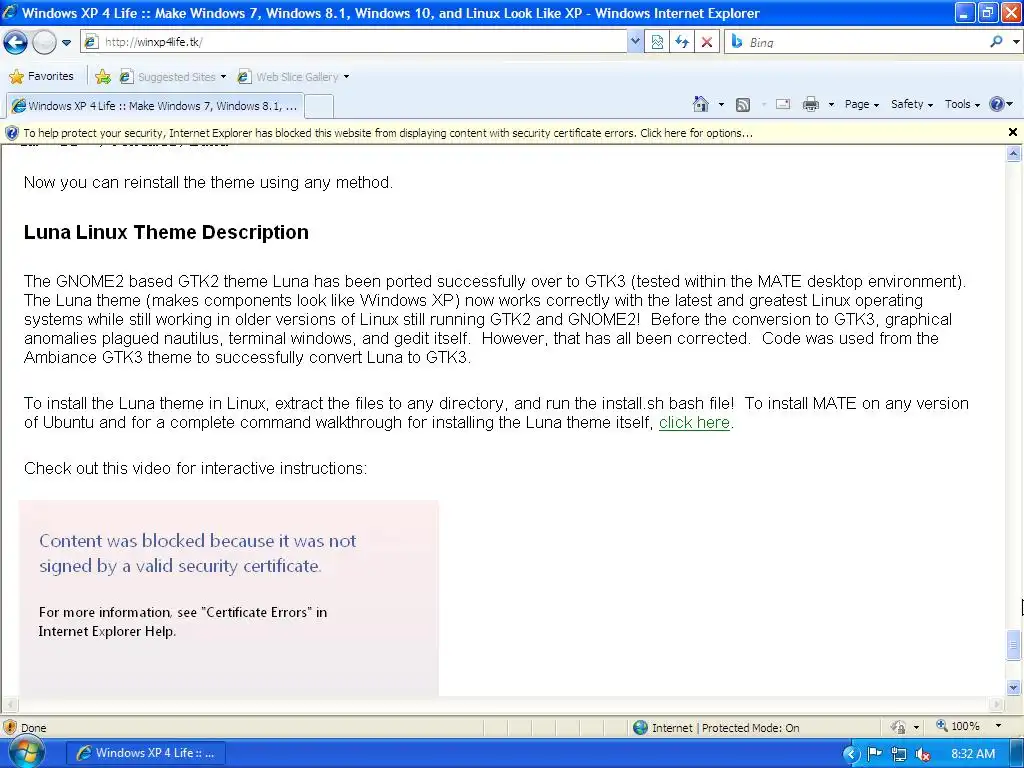The height and width of the screenshot is (768, 1024).
Task: Click the Home page icon
Action: pyautogui.click(x=701, y=104)
